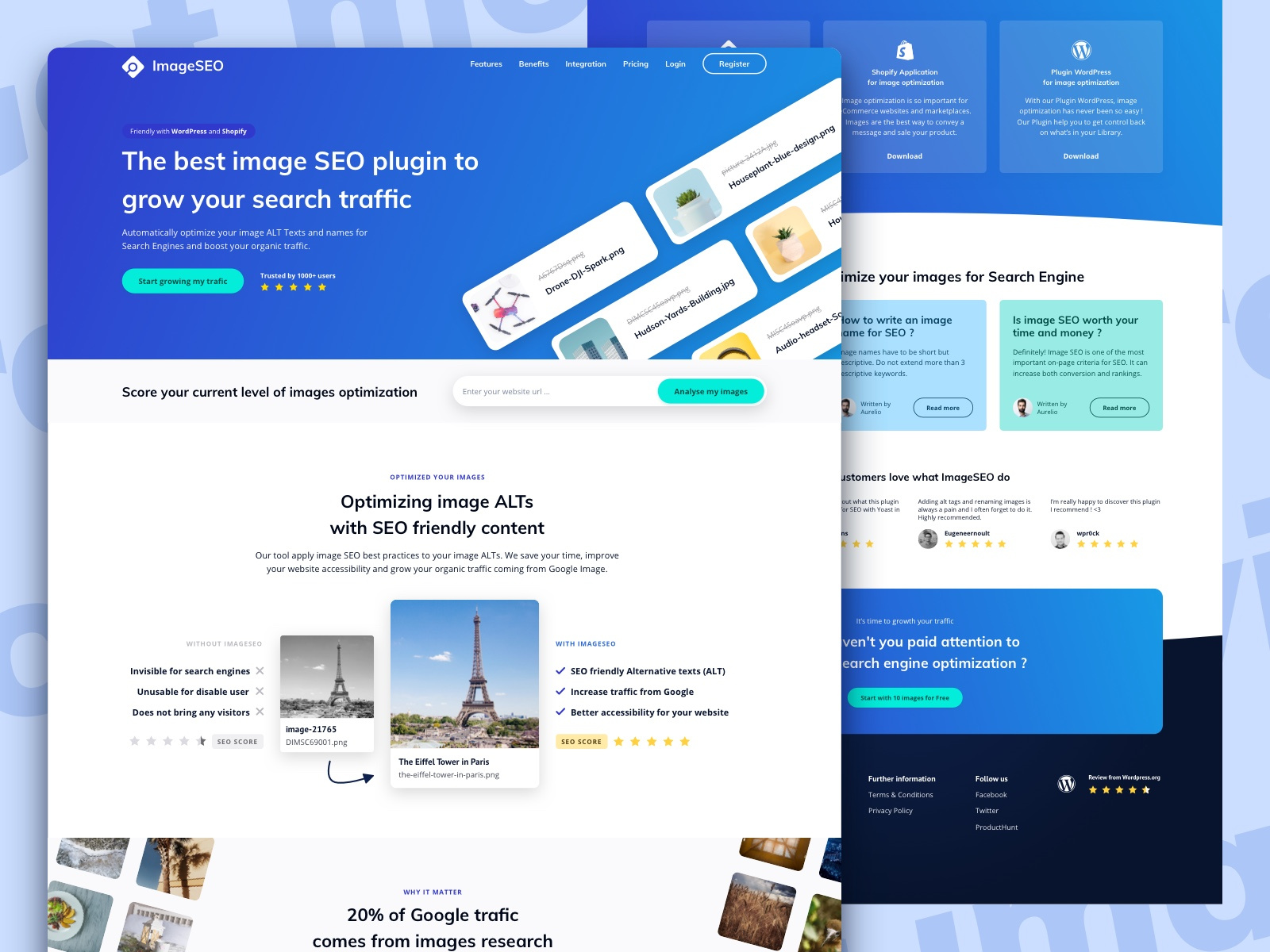Click the WordPress icon on the plugin card
The width and height of the screenshot is (1270, 952).
click(x=1081, y=50)
